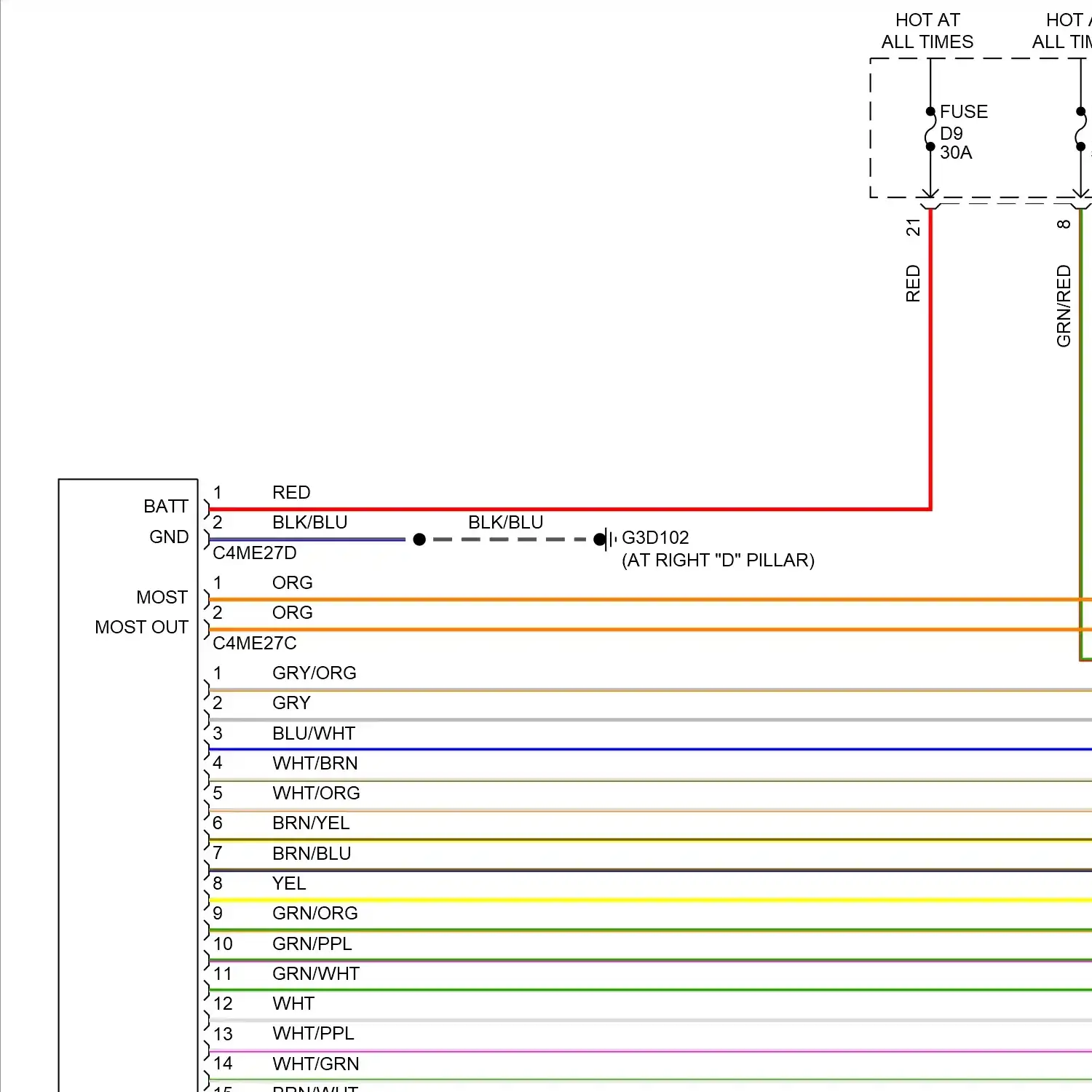The width and height of the screenshot is (1092, 1092).
Task: Select the GRN/WHT wire label
Action: [316, 973]
